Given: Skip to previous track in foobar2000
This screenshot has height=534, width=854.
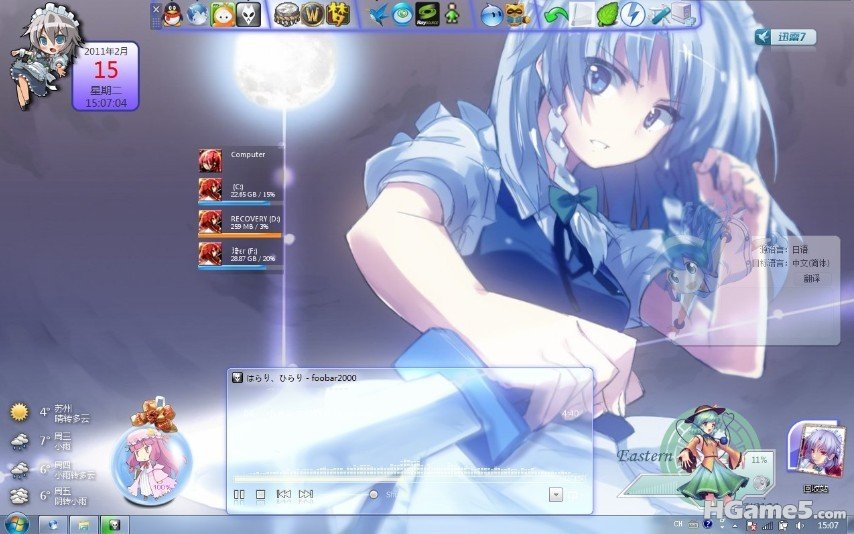Looking at the screenshot, I should coord(283,494).
